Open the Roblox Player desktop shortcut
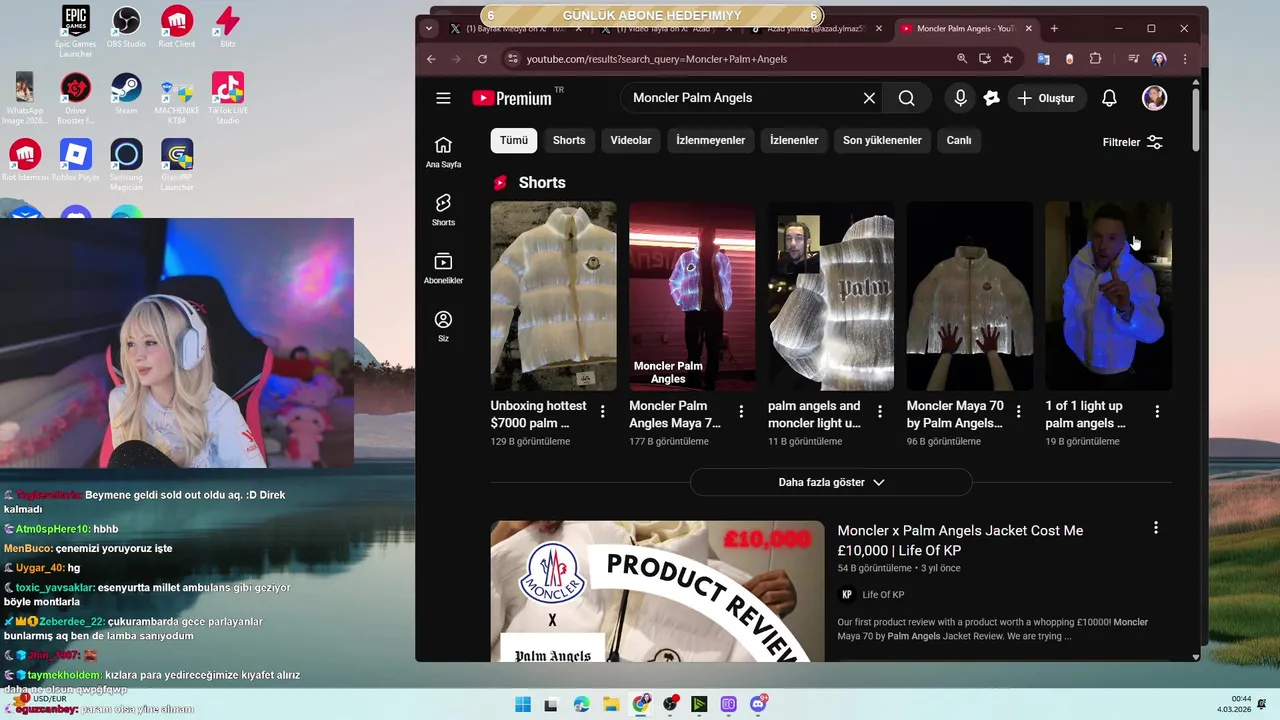The width and height of the screenshot is (1280, 720). pos(75,160)
